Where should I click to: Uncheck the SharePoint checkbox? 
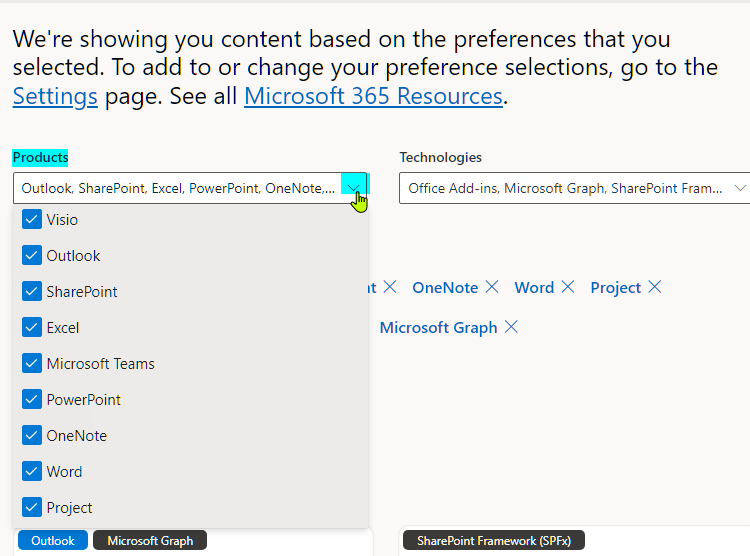coord(32,291)
